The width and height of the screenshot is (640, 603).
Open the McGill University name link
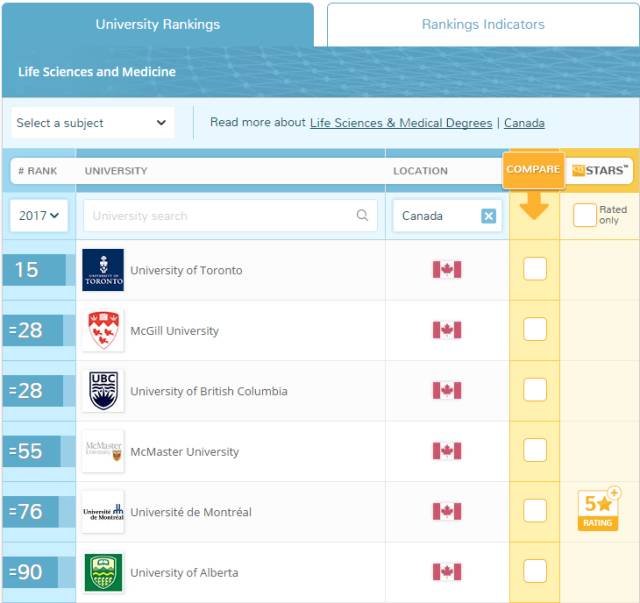(x=174, y=331)
